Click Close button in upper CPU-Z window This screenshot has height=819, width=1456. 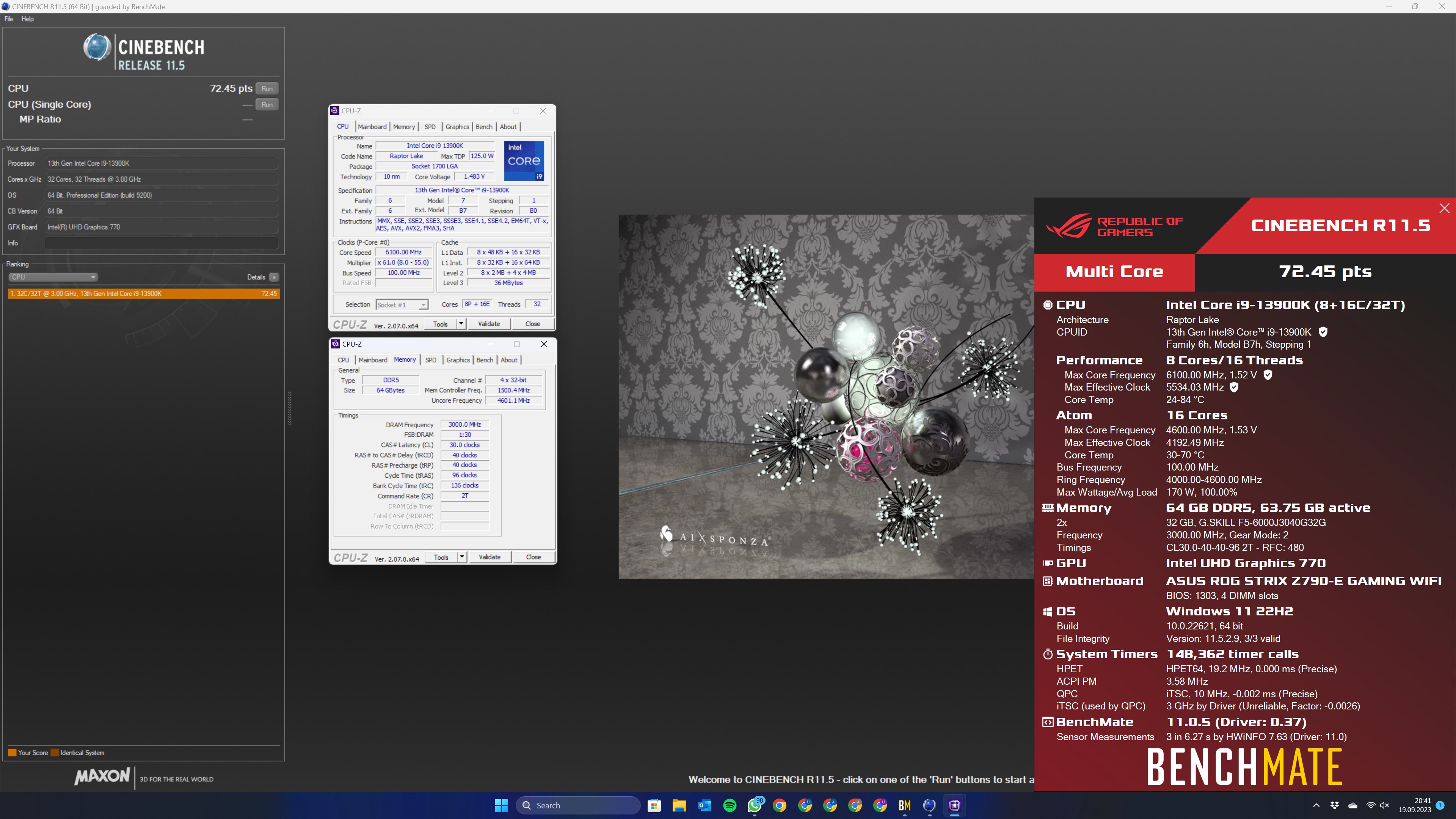532,324
